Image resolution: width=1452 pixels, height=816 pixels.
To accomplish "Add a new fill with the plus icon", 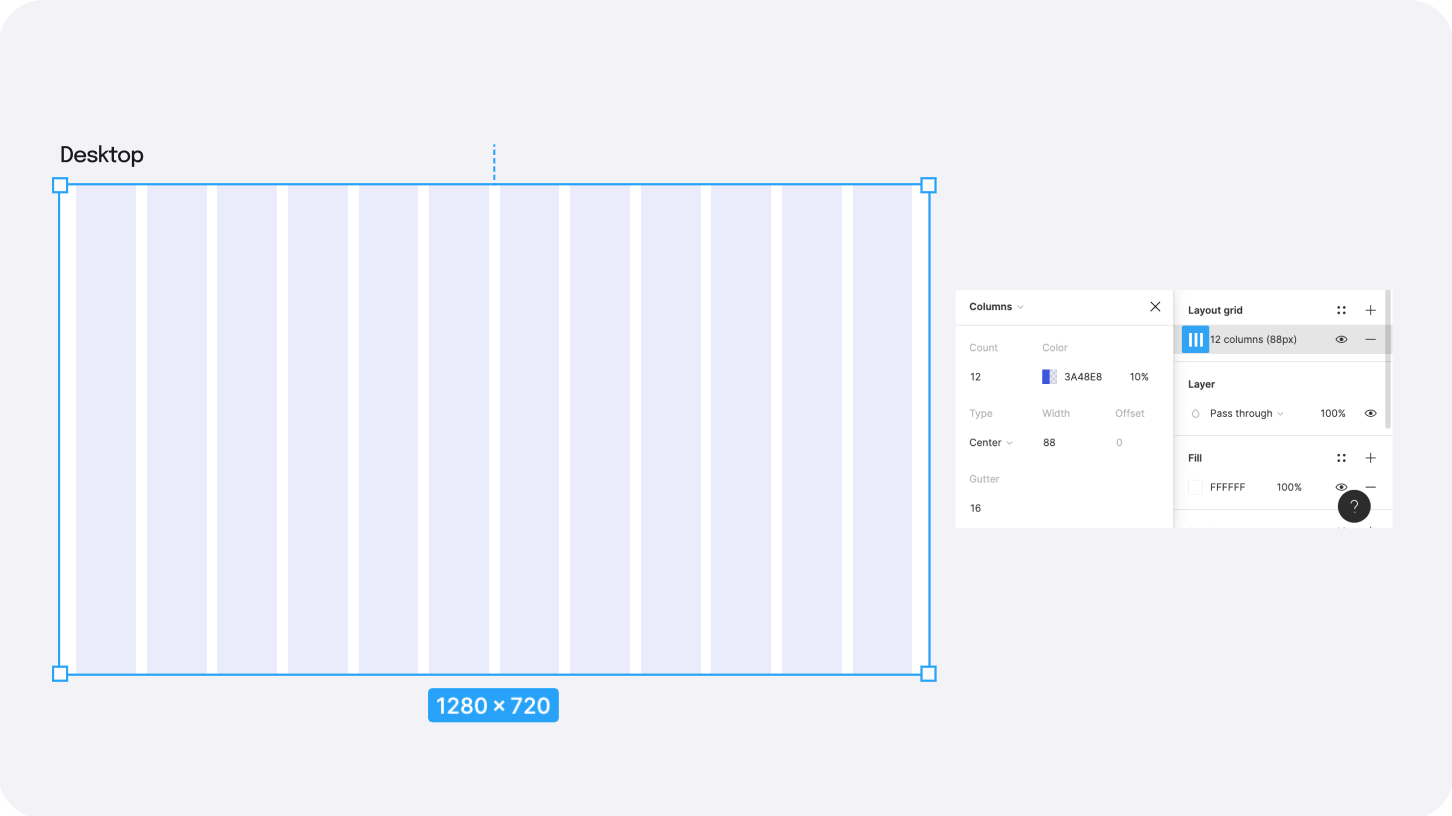I will point(1370,457).
